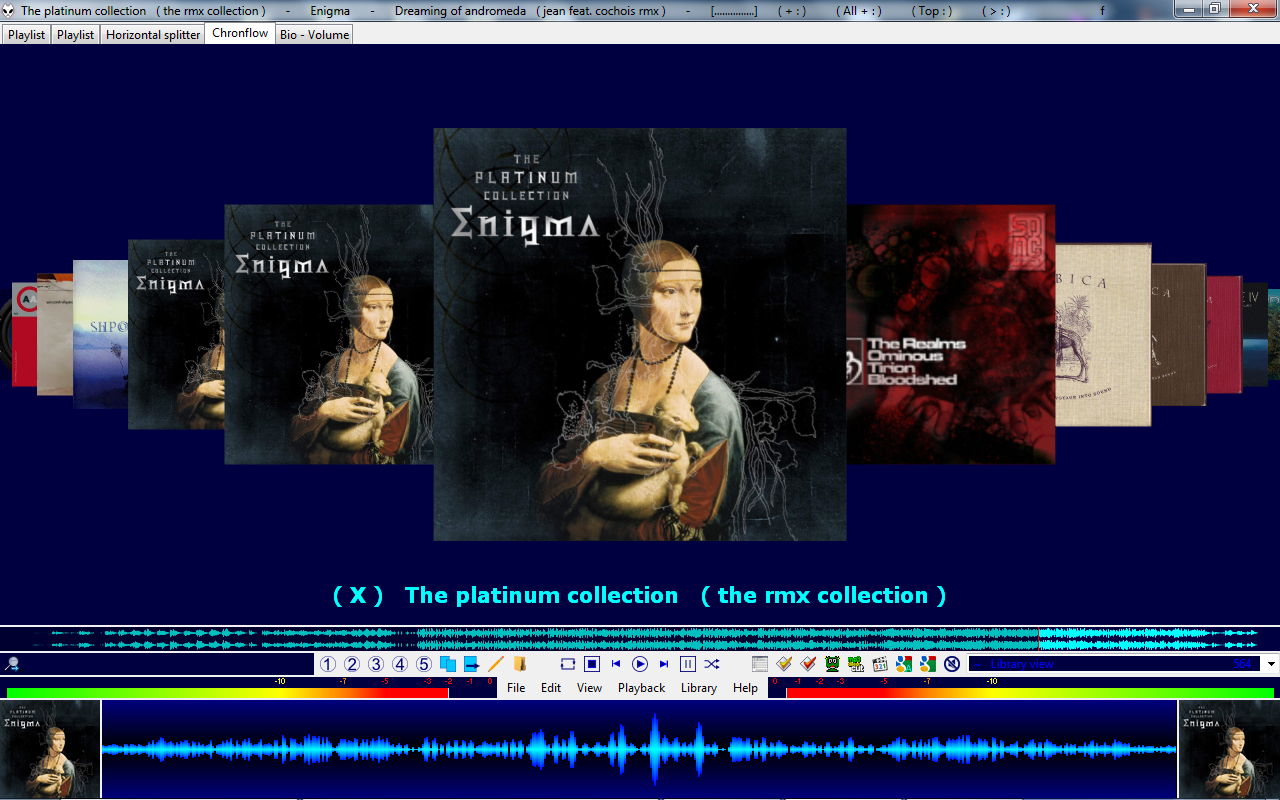Open the Bio - Volume tab
The image size is (1280, 800).
click(x=314, y=34)
